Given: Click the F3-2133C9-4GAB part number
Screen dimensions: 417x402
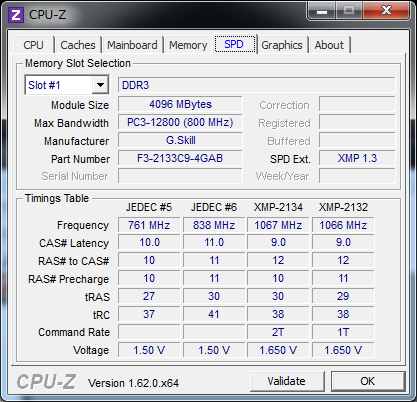Looking at the screenshot, I should point(180,158).
